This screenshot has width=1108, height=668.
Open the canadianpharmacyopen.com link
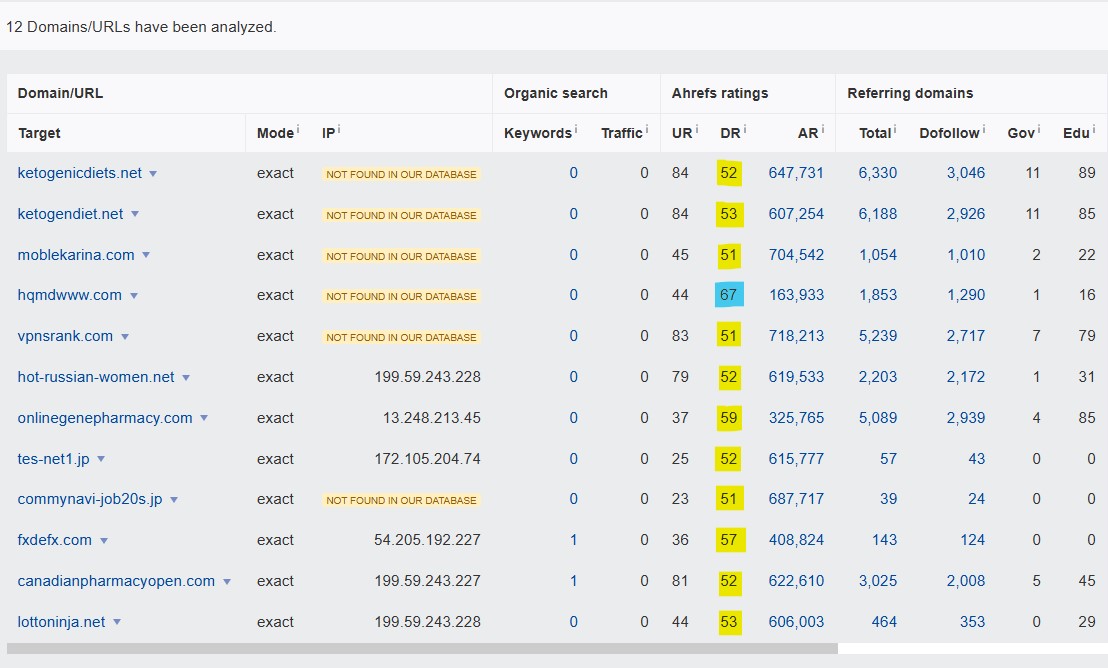click(117, 582)
